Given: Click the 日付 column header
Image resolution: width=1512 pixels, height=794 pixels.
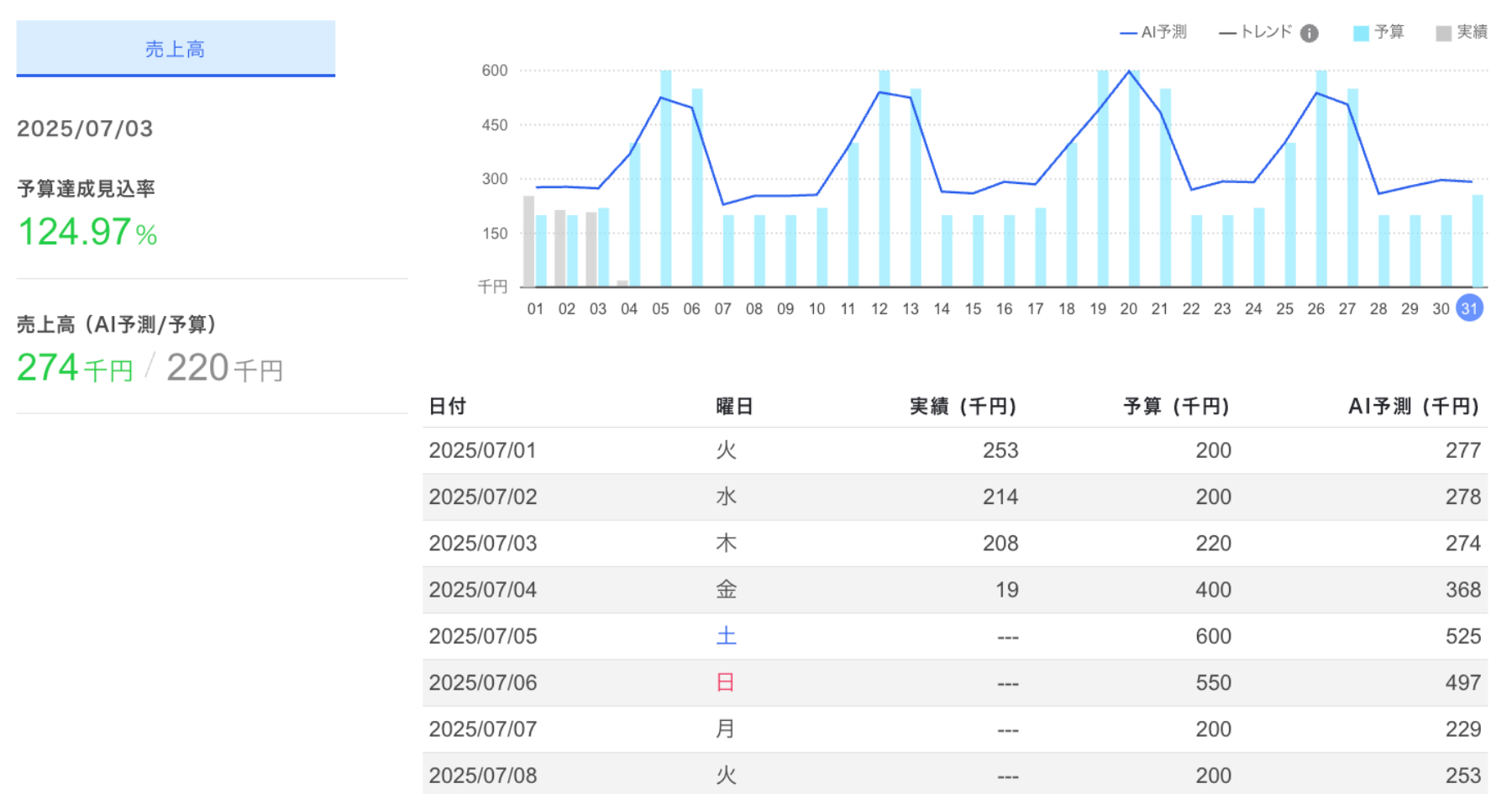Looking at the screenshot, I should click(448, 407).
